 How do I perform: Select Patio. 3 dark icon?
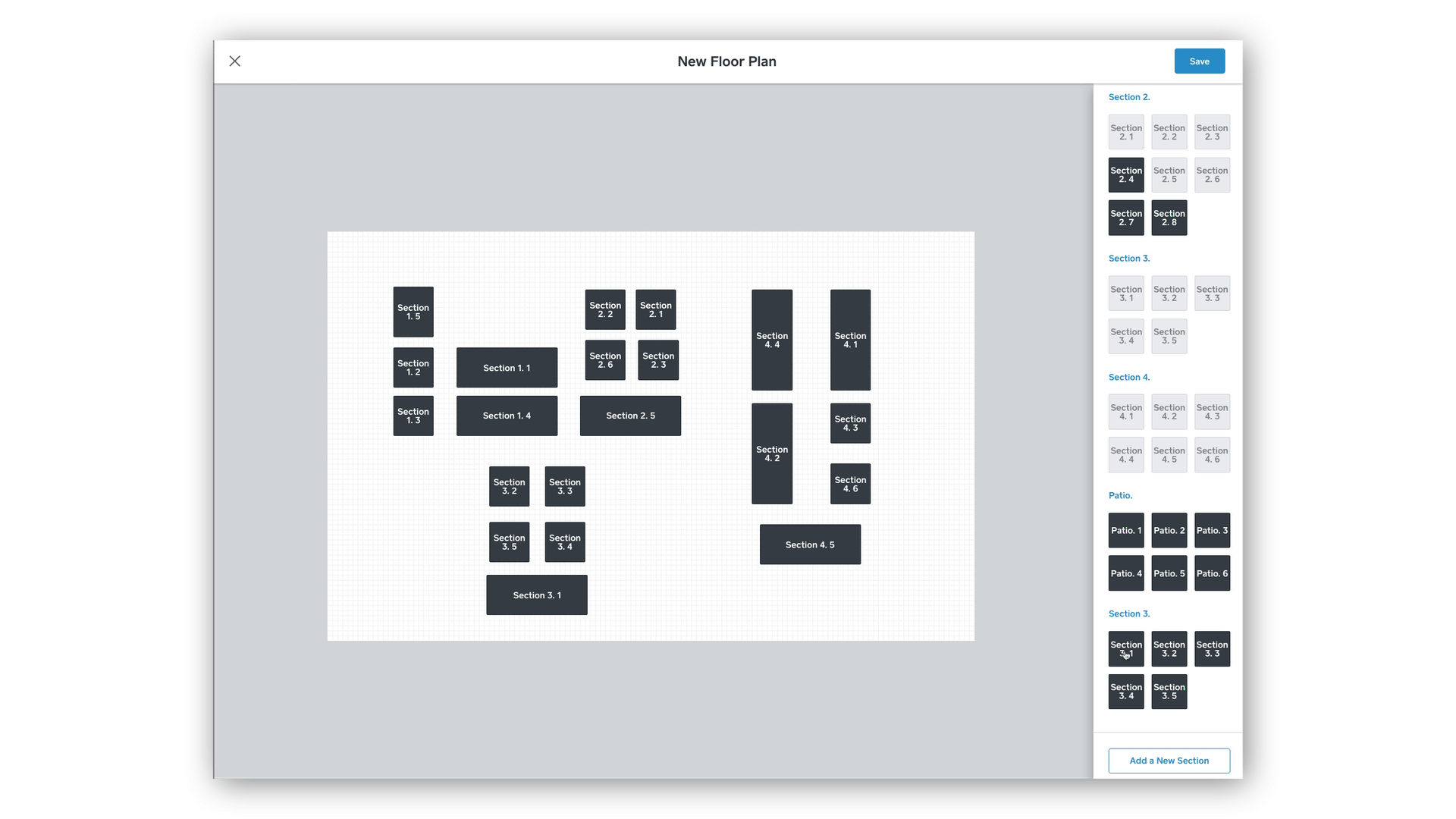point(1212,530)
